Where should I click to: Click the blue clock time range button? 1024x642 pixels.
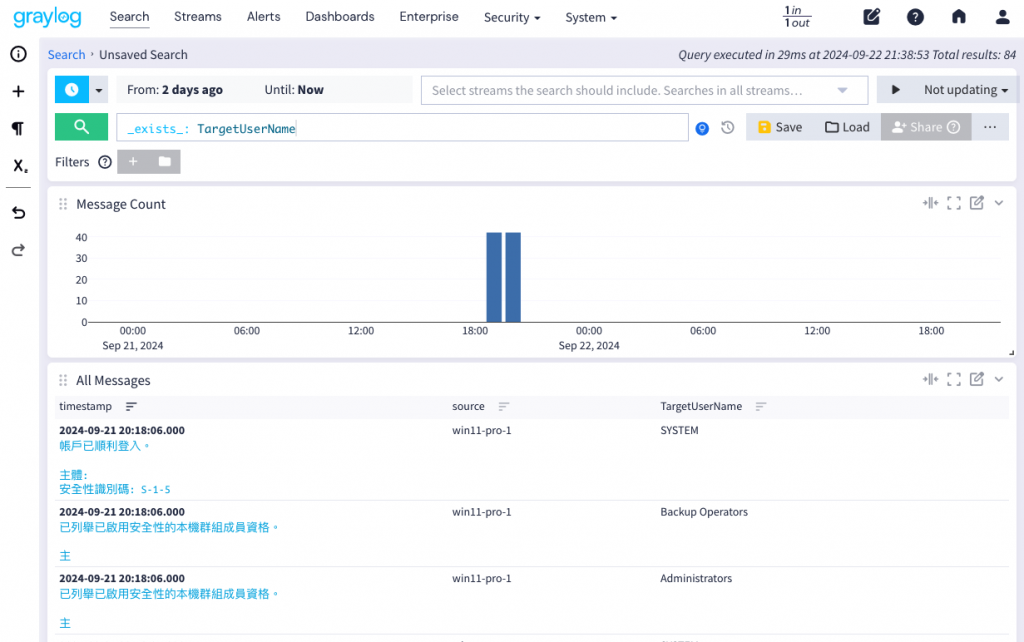pyautogui.click(x=72, y=89)
